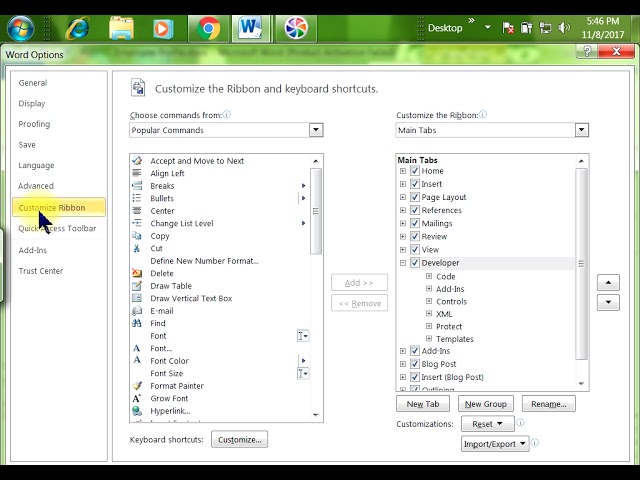Select the E-mail command icon

[x=137, y=311]
